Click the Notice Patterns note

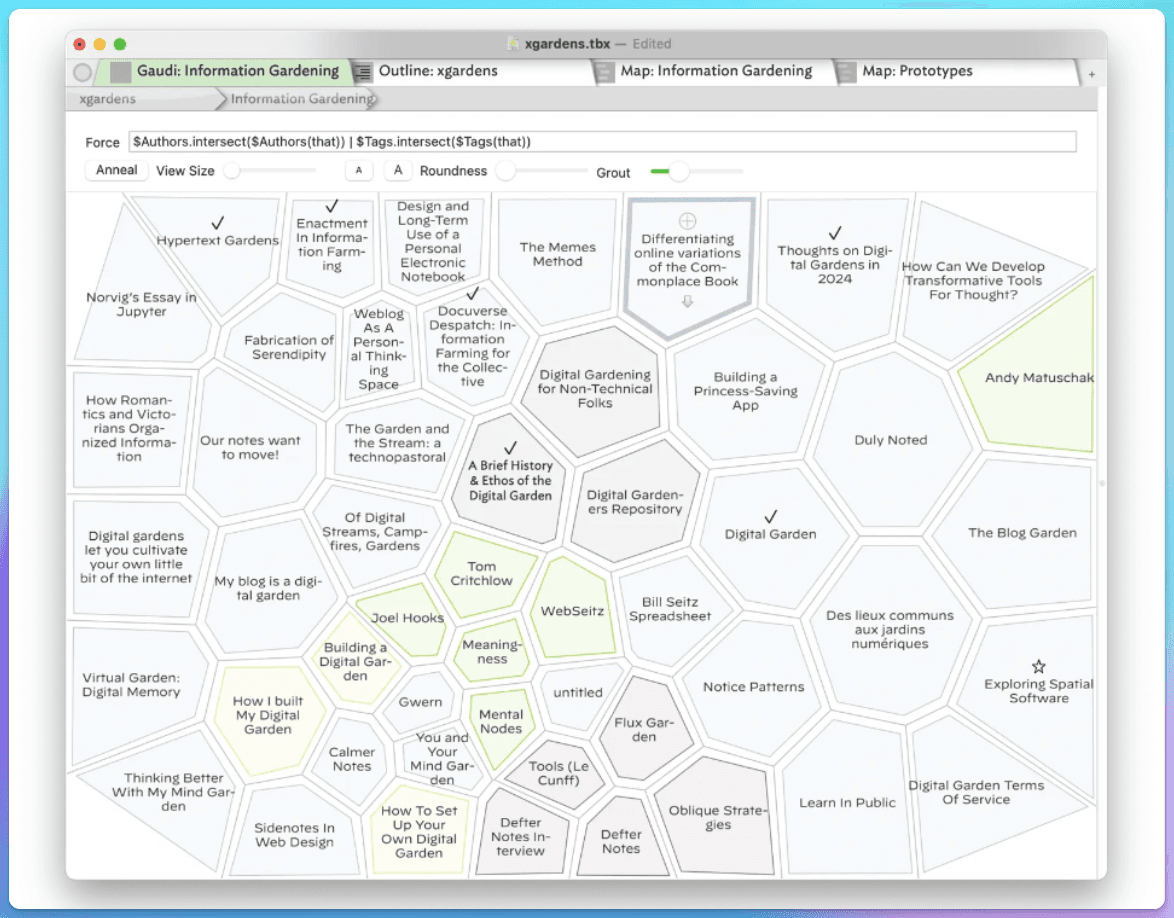tap(753, 687)
